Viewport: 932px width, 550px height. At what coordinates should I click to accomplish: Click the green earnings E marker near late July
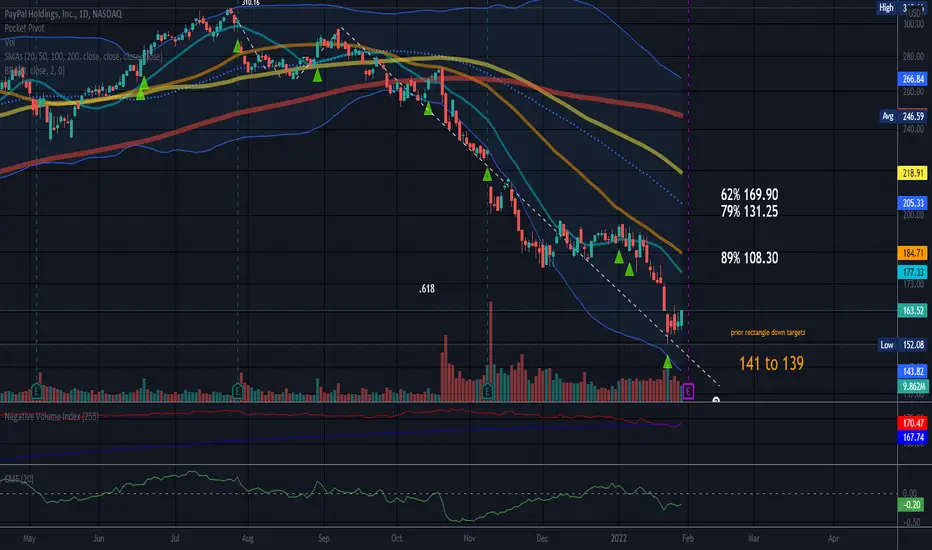(237, 391)
